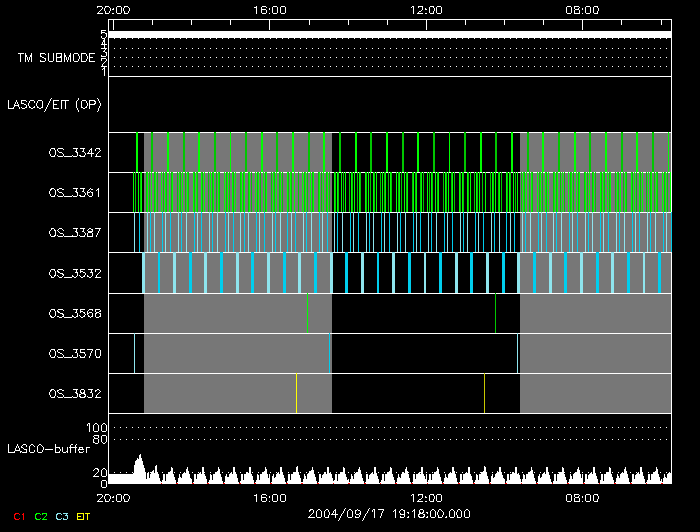Select the OS_3361 row label

pos(73,192)
